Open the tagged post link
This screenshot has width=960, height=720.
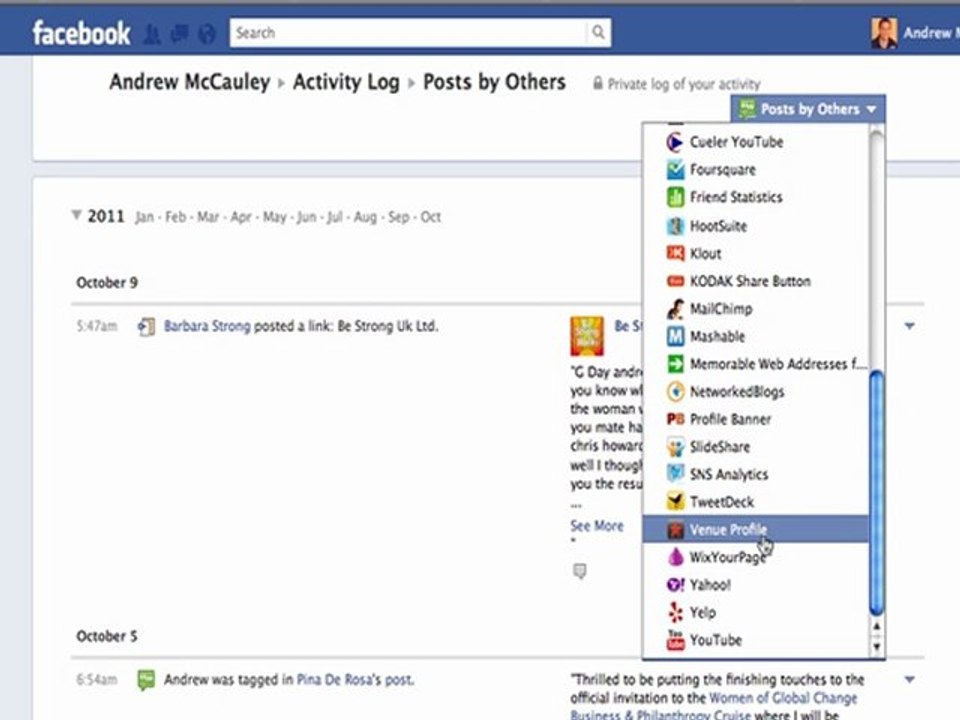click(399, 680)
